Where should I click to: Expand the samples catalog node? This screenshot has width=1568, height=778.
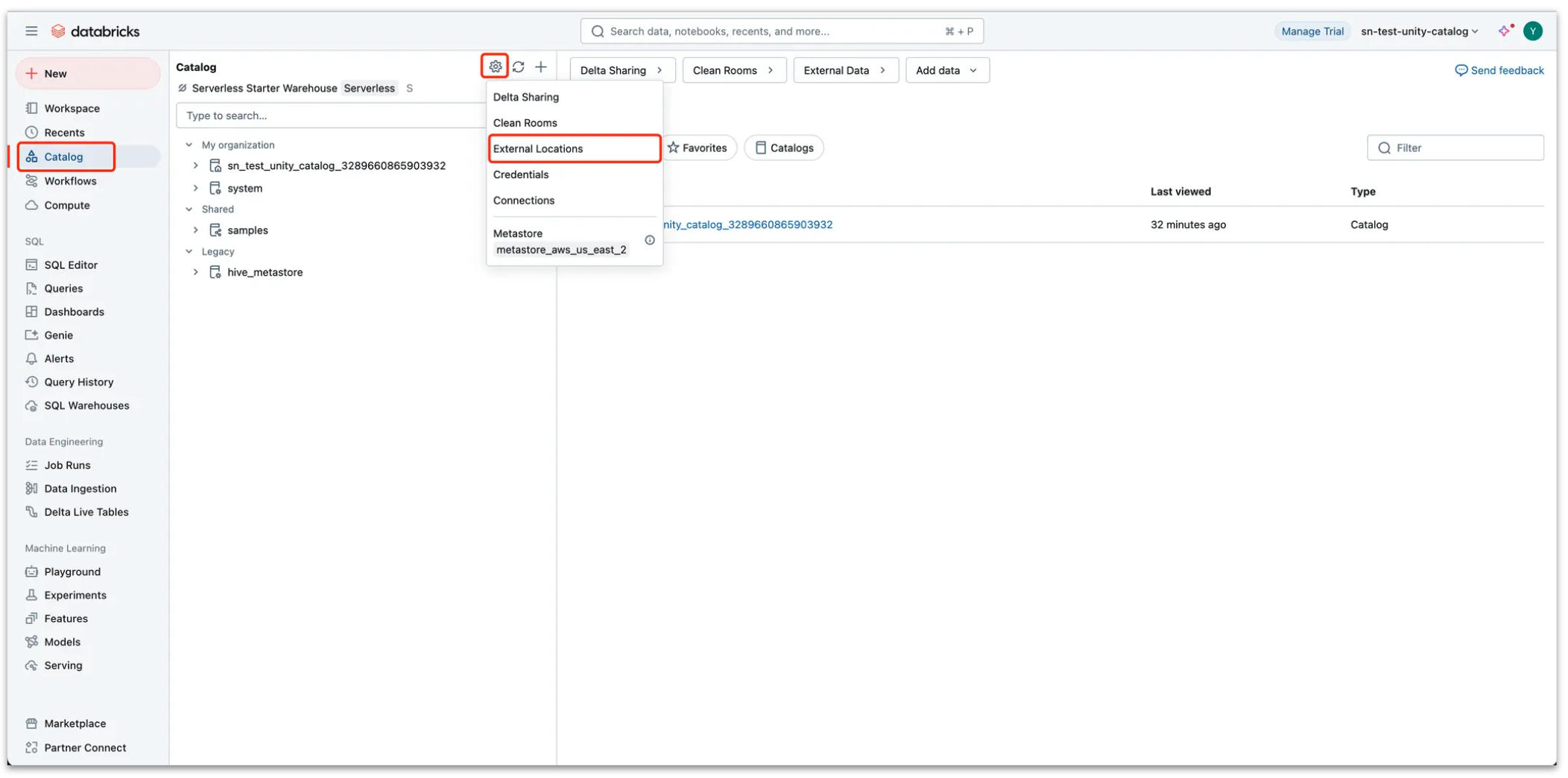[x=195, y=230]
